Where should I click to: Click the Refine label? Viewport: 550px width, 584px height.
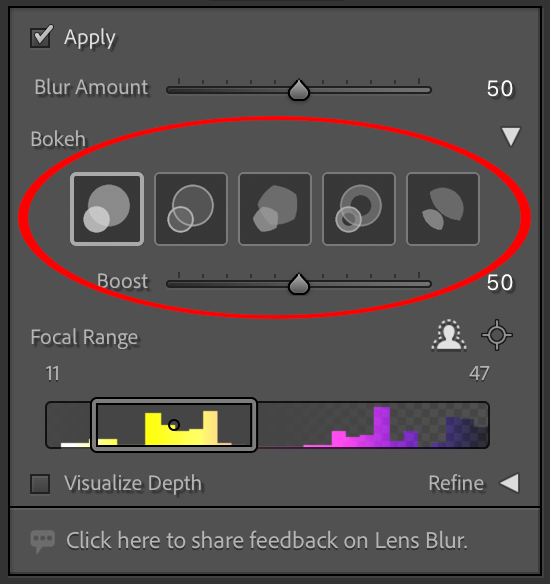pyautogui.click(x=456, y=483)
